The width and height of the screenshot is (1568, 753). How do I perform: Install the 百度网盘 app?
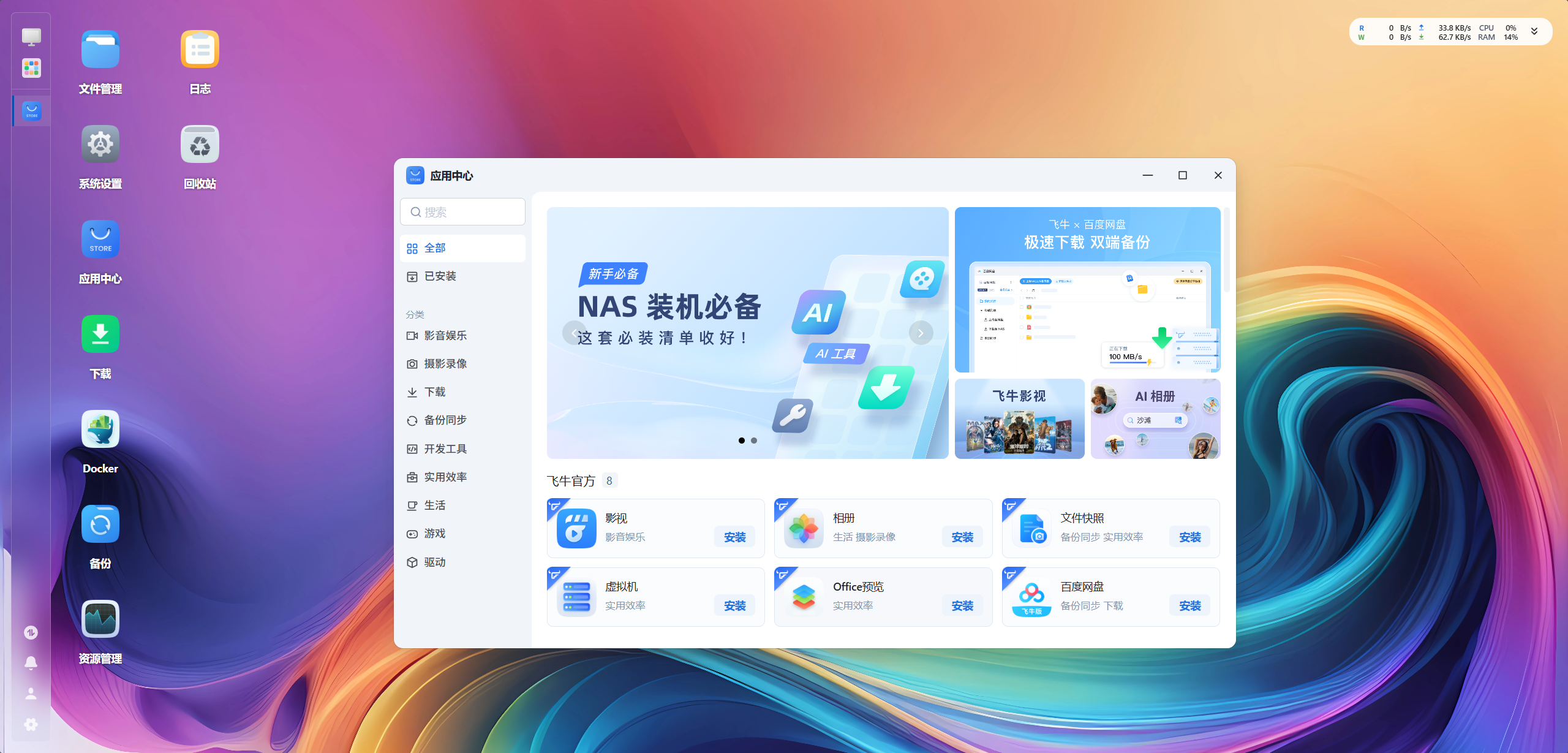1189,606
